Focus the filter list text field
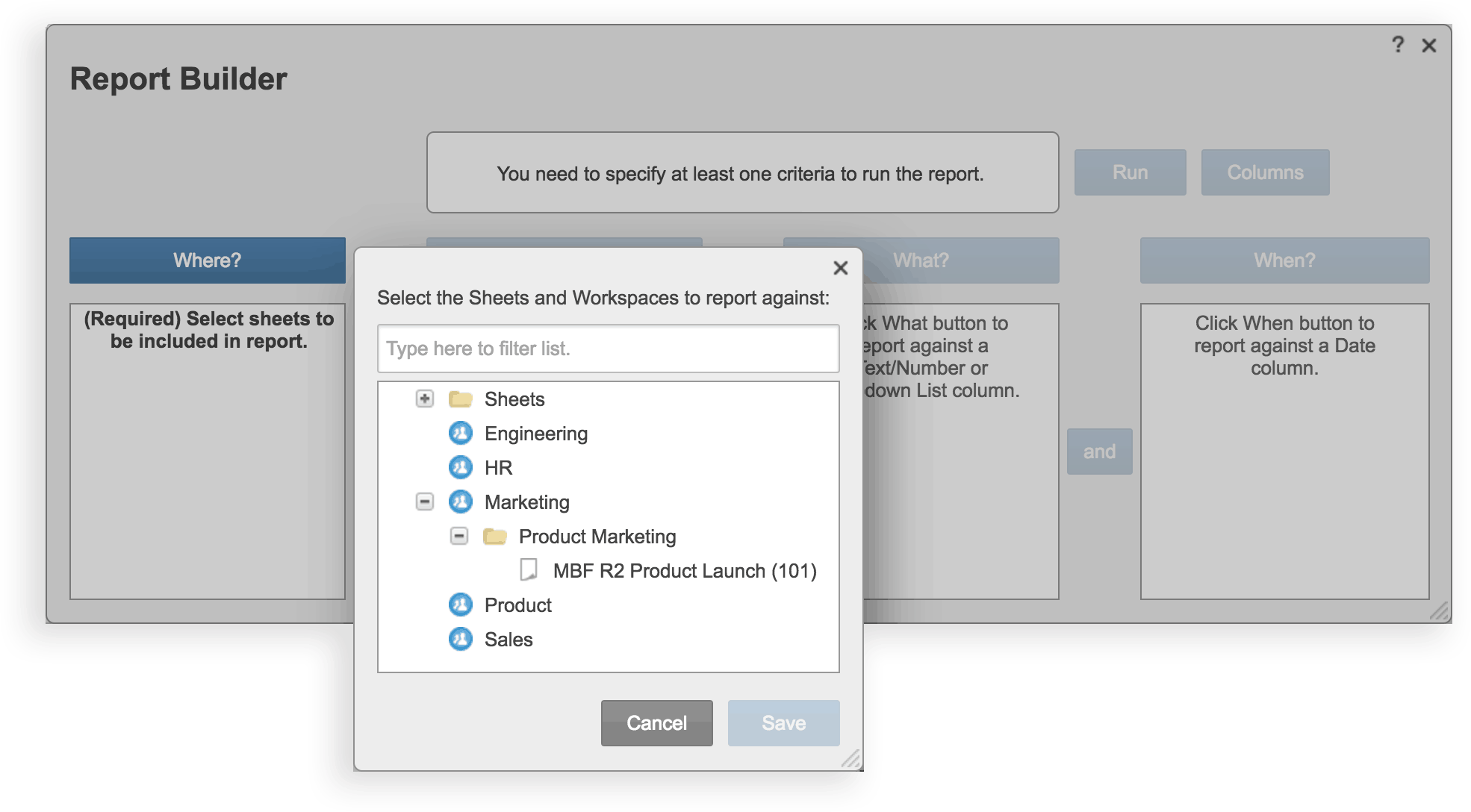The image size is (1471, 812). click(608, 349)
